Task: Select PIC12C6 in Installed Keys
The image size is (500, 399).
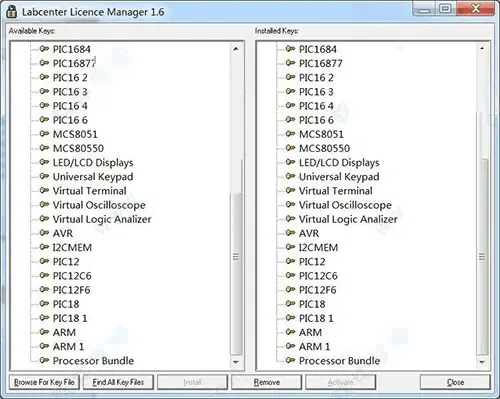Action: click(x=318, y=276)
